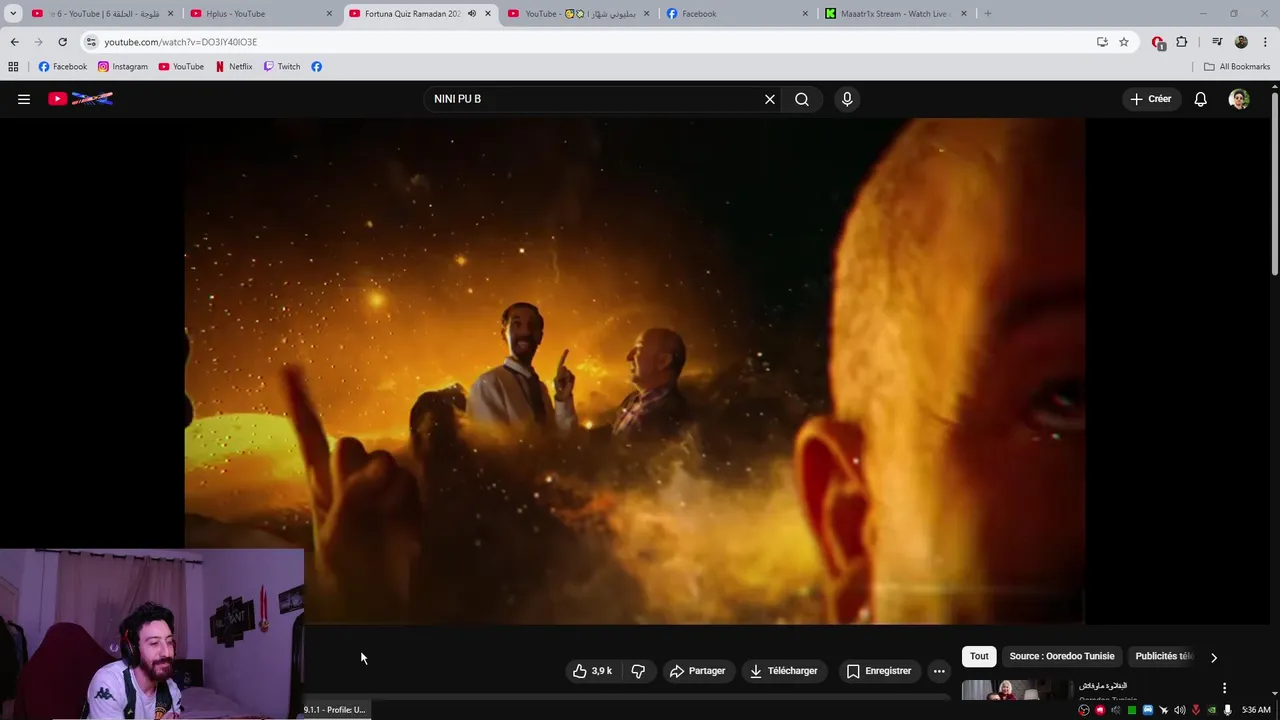The image size is (1280, 720).
Task: Click the airplane mode tray icon
Action: pyautogui.click(x=1163, y=710)
